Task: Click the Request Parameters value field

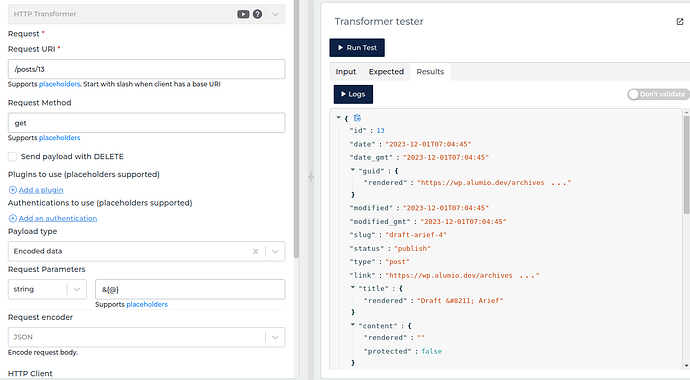Action: click(190, 289)
